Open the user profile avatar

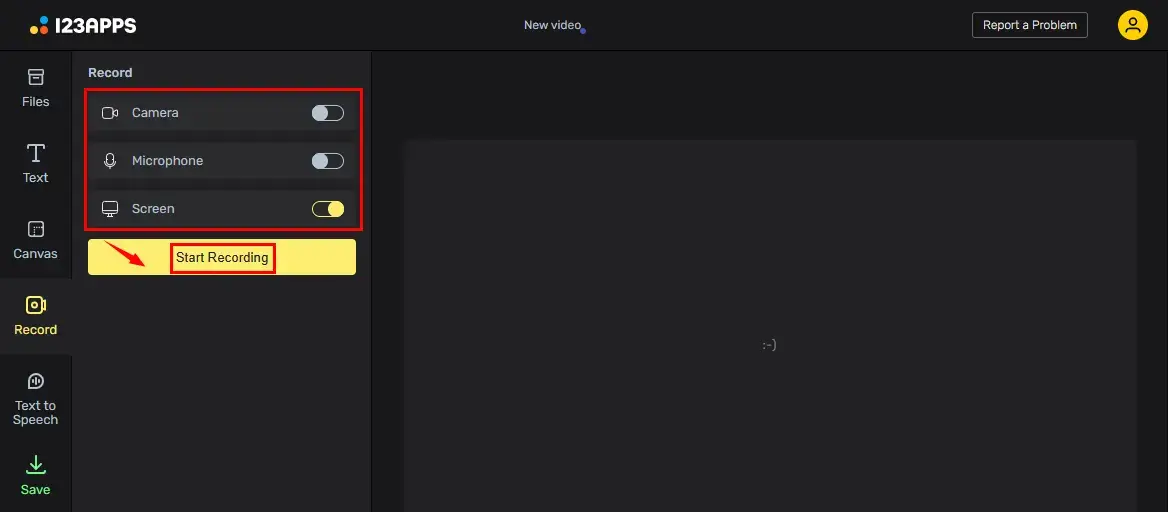(x=1132, y=25)
